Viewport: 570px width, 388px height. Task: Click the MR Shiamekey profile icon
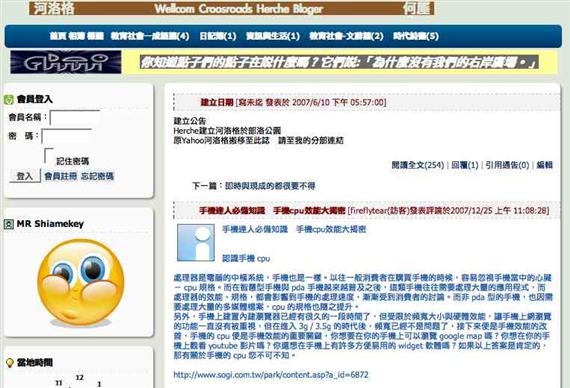pos(9,224)
